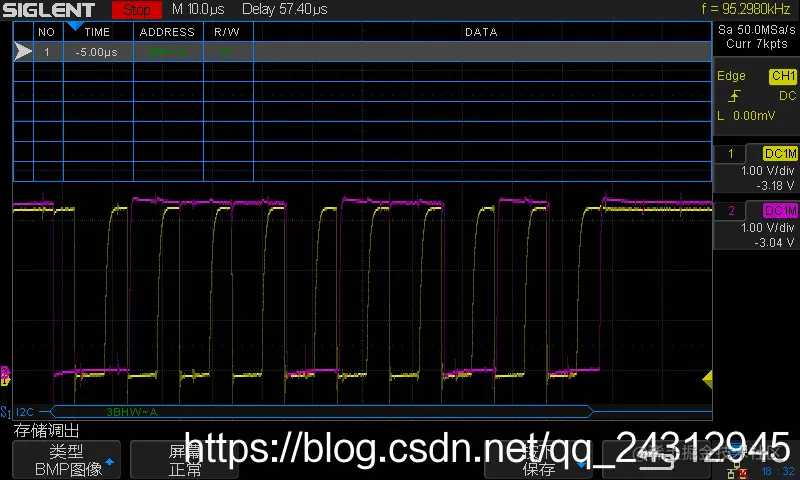Click the I2C decode bus label
This screenshot has width=800, height=480.
tap(24, 412)
